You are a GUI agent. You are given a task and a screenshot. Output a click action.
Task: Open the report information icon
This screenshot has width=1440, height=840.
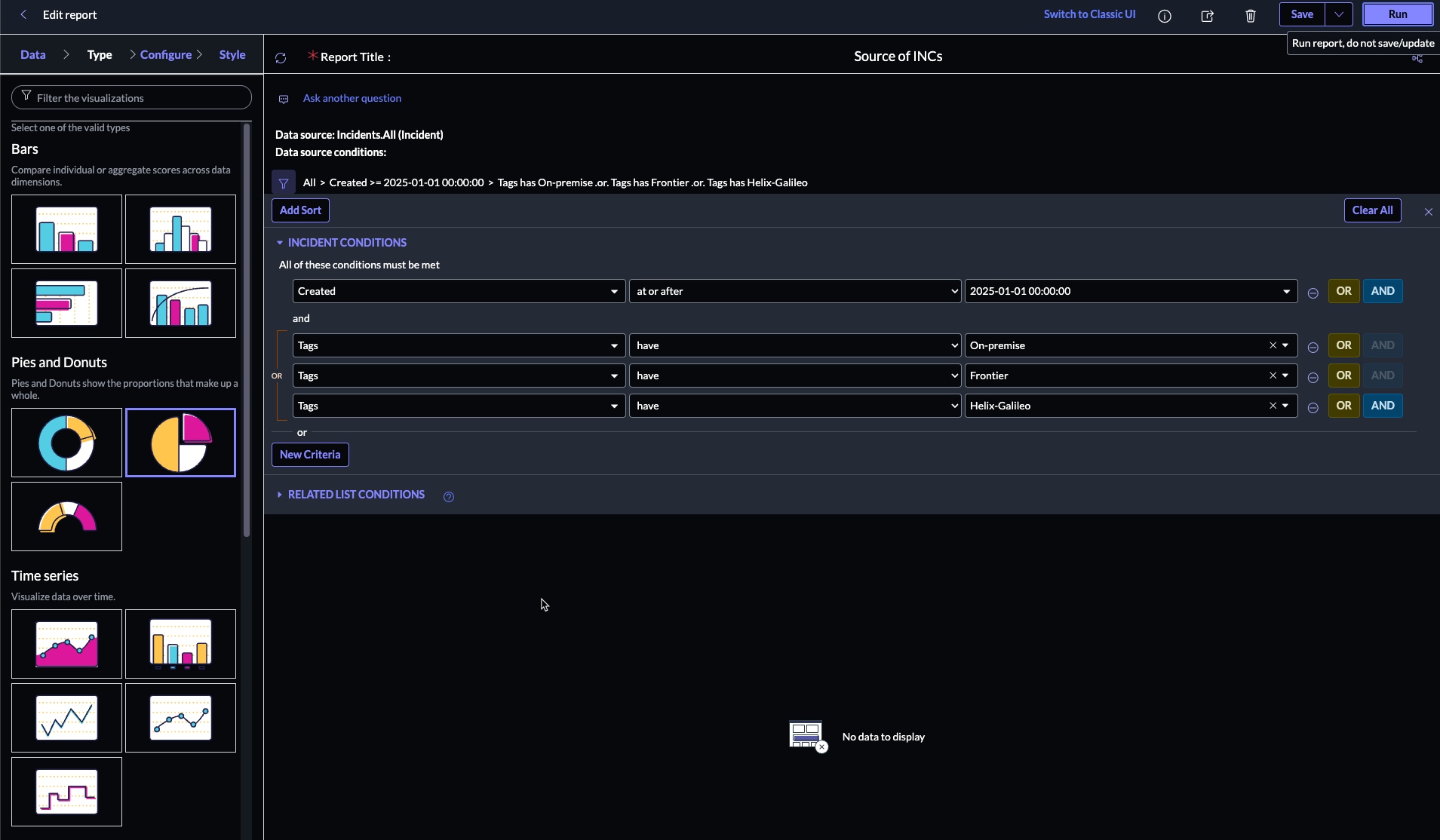pos(1165,16)
